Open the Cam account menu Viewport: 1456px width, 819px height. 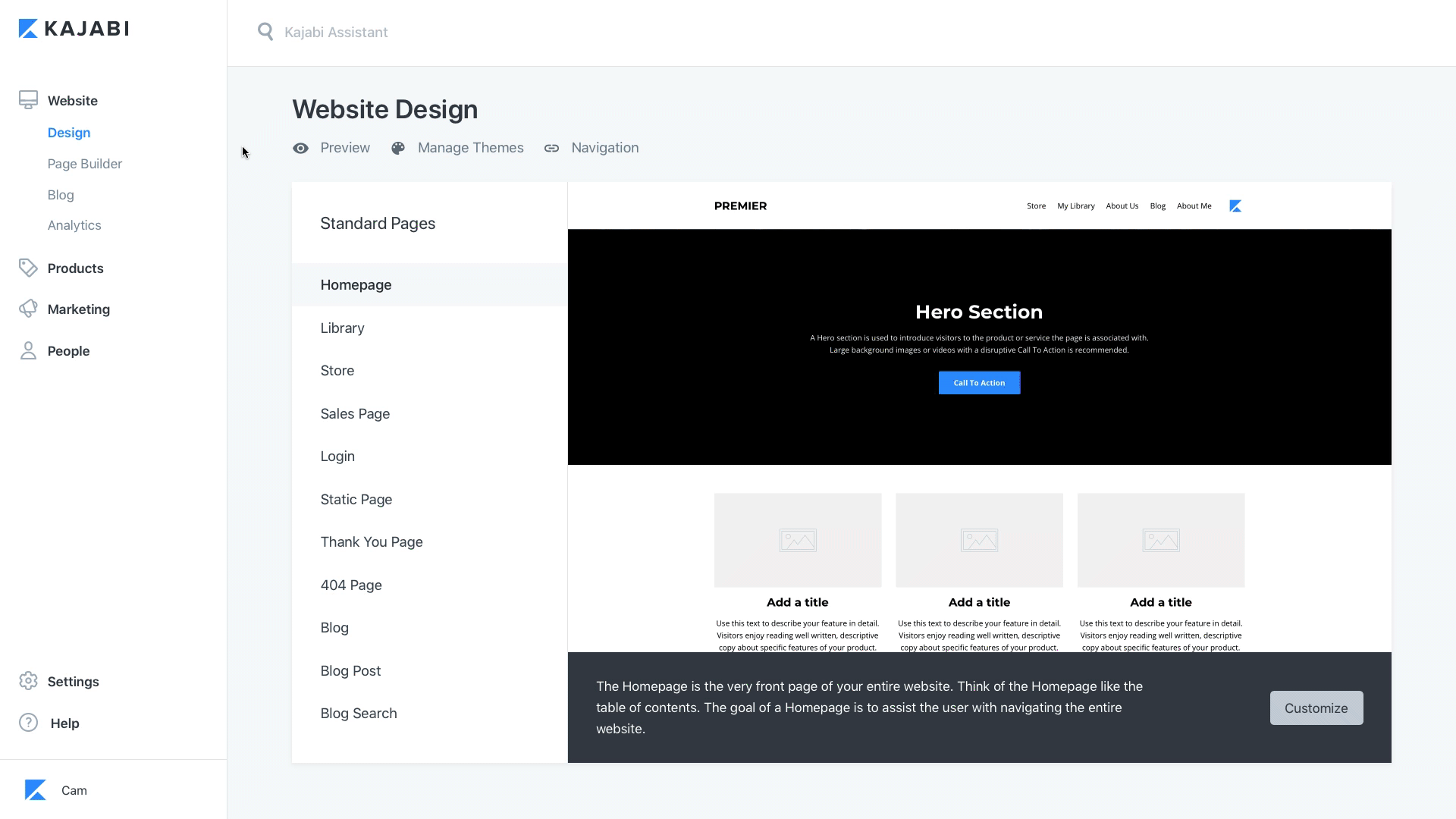point(74,790)
